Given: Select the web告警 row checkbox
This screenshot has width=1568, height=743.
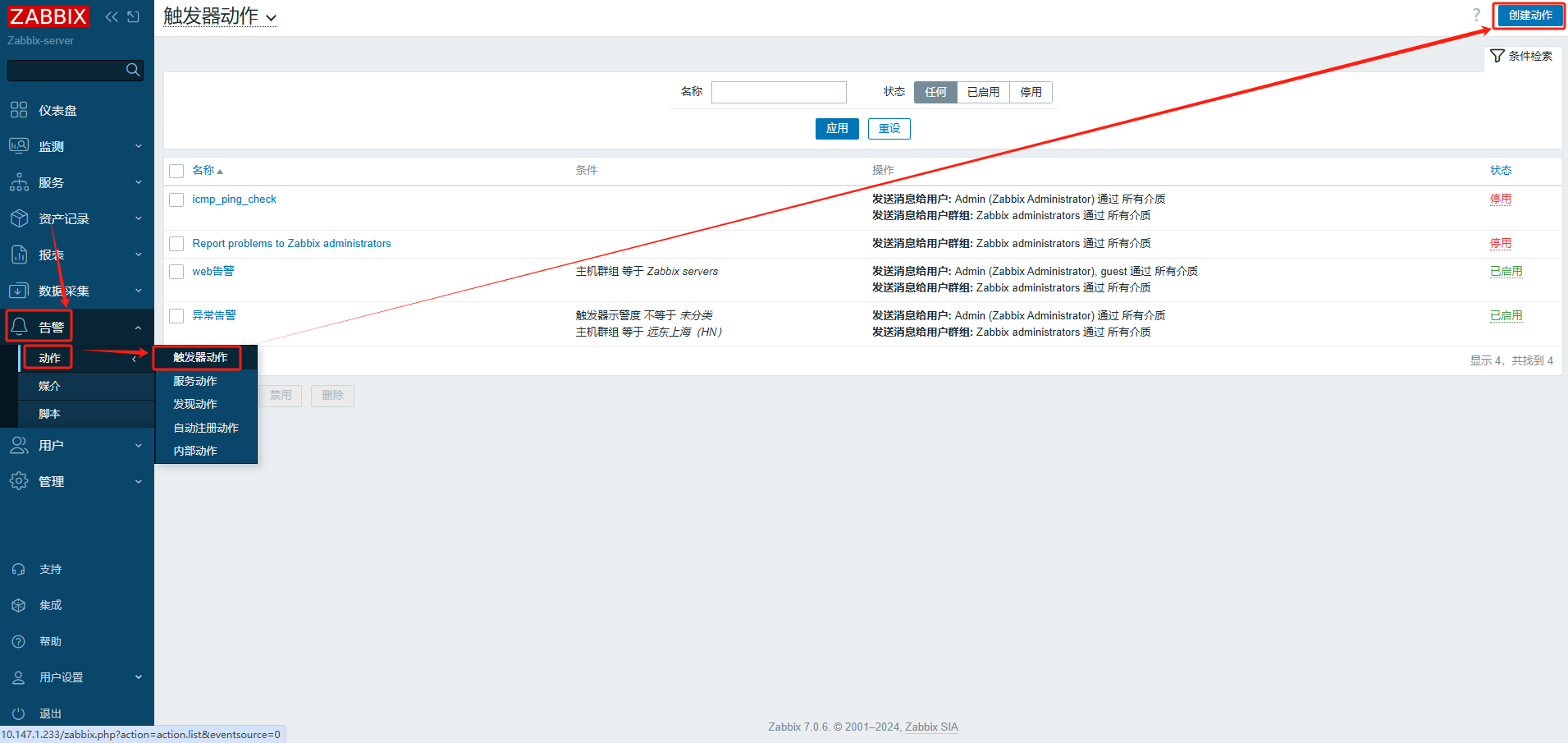Looking at the screenshot, I should coord(176,272).
